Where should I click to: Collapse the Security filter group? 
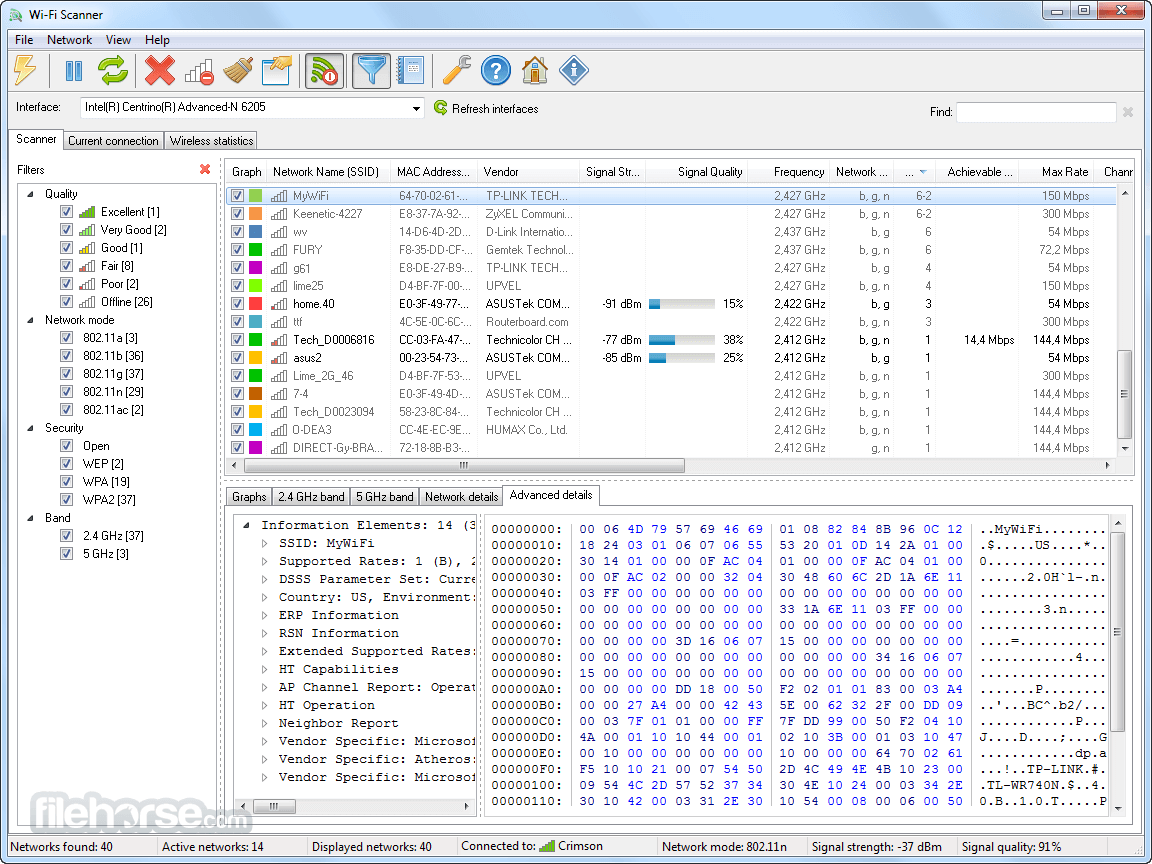(30, 428)
